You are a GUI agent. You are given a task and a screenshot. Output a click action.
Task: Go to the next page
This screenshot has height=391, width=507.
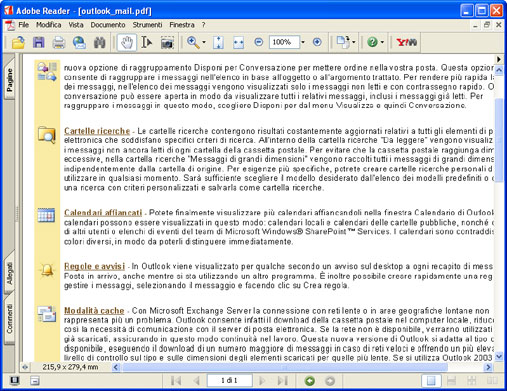[x=262, y=380]
